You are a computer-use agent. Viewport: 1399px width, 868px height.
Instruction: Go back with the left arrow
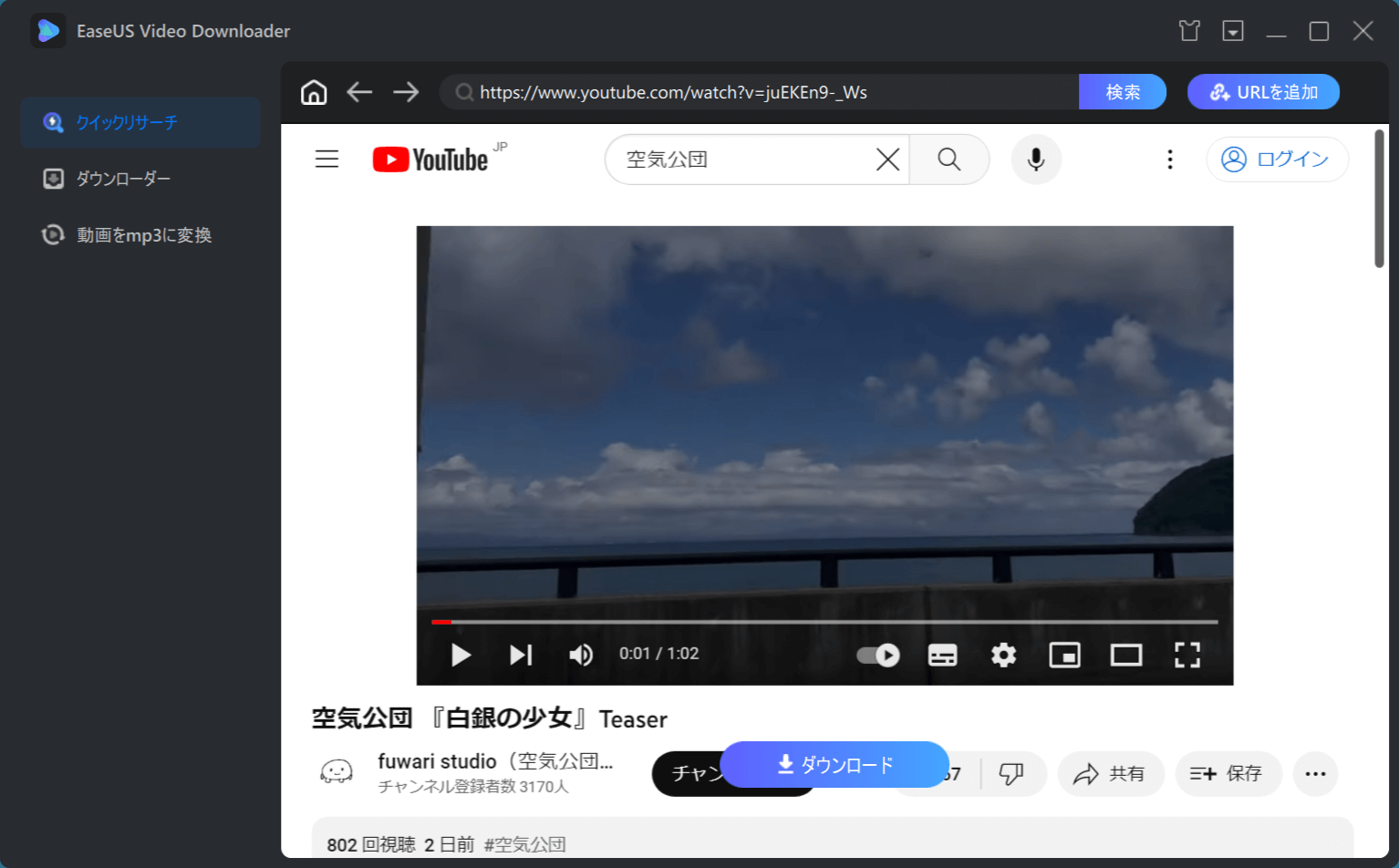tap(359, 92)
